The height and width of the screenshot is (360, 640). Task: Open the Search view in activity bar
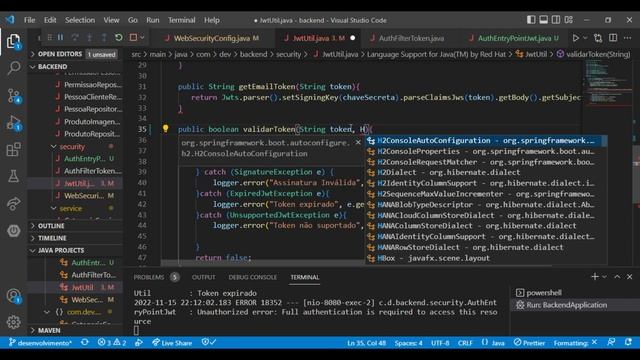tap(13, 68)
